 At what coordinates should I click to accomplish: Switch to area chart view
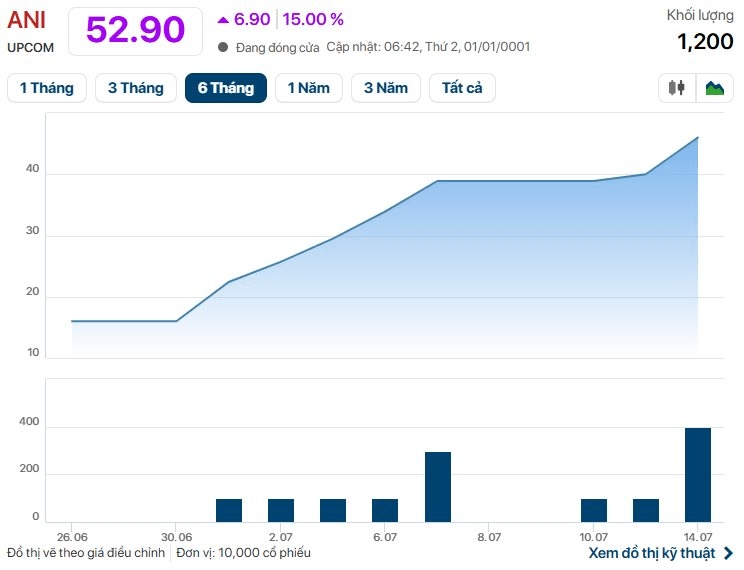pyautogui.click(x=715, y=88)
